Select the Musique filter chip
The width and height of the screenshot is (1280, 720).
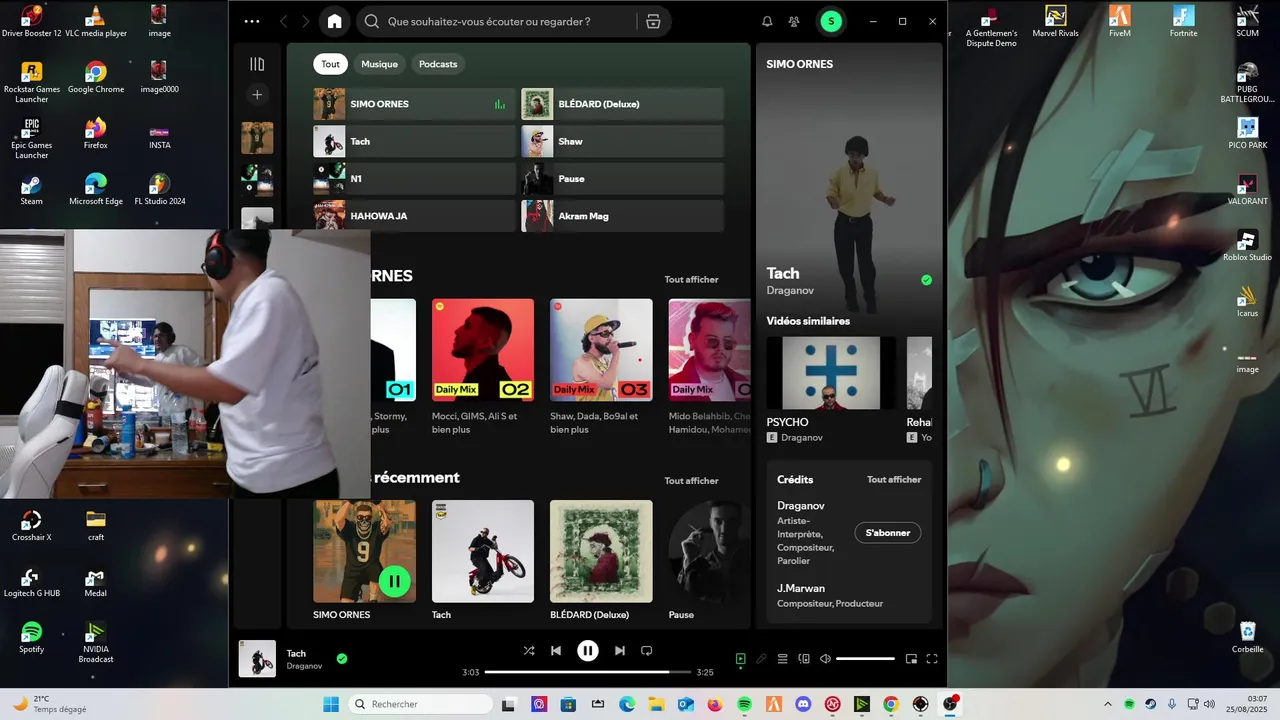pos(379,64)
